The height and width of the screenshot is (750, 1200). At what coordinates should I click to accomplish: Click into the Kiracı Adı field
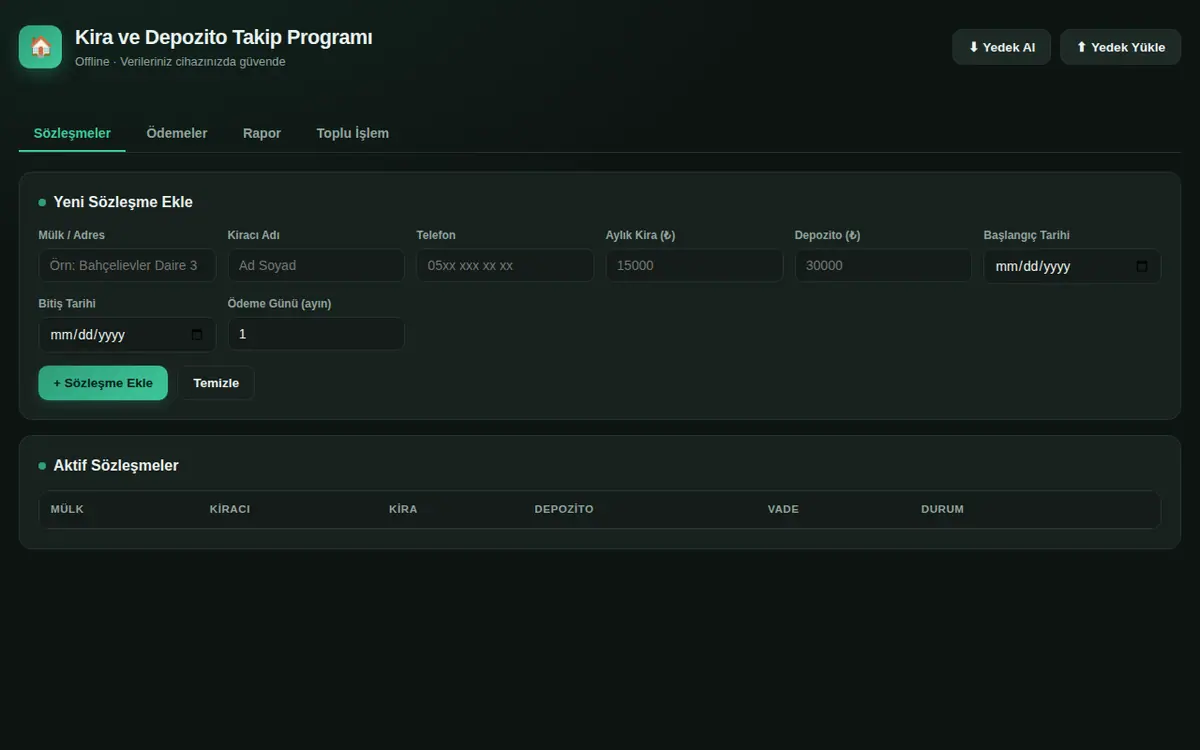pos(316,265)
